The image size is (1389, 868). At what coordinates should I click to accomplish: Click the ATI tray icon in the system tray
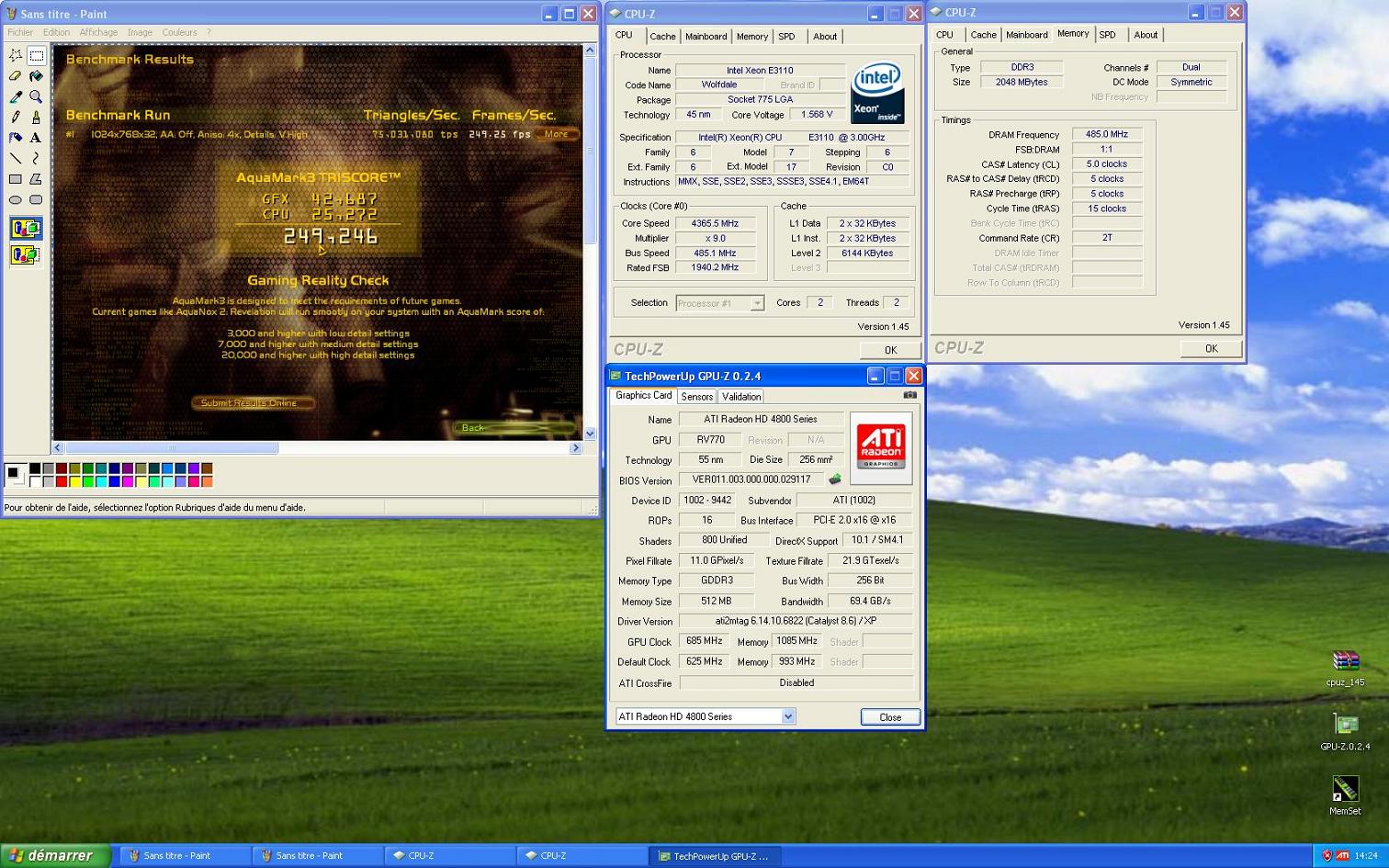click(x=1342, y=855)
